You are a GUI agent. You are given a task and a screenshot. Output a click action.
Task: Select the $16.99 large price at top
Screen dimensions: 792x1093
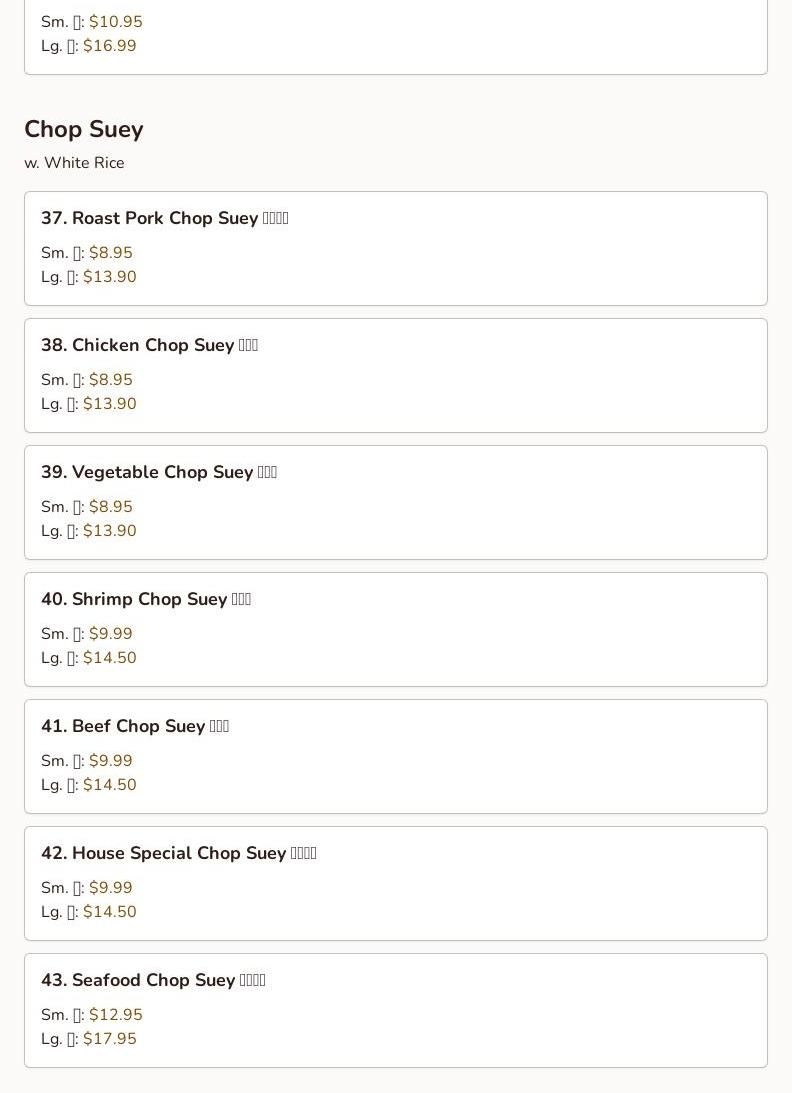[109, 45]
